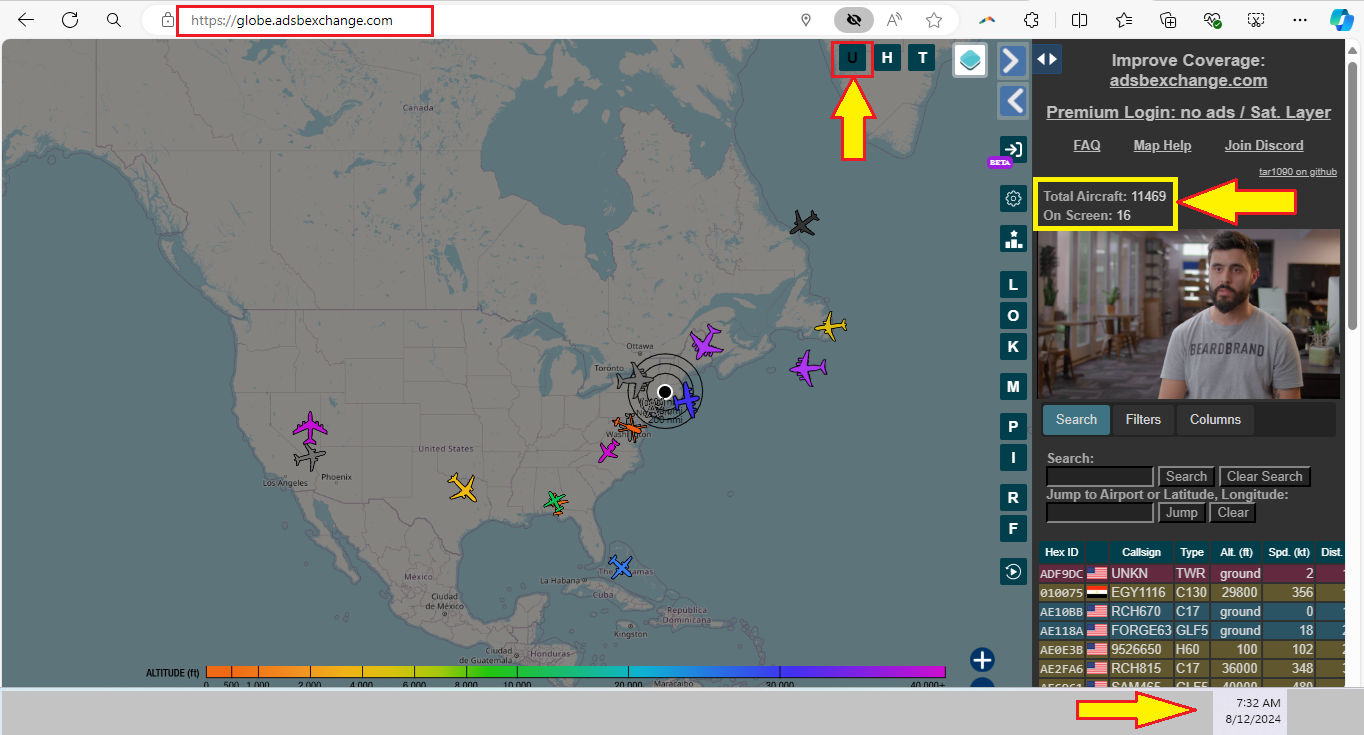The height and width of the screenshot is (735, 1364).
Task: Click blue aircraft near the Bahamas
Action: 621,566
